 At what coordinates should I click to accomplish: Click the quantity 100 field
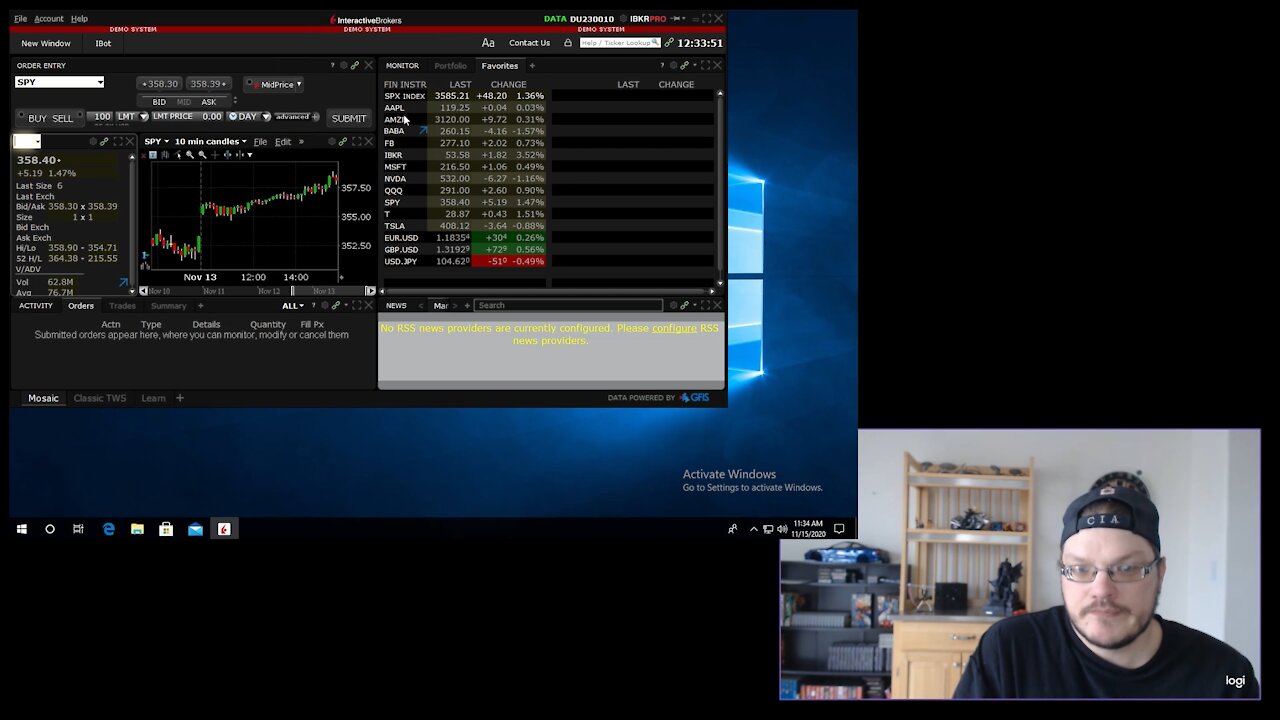click(x=101, y=117)
